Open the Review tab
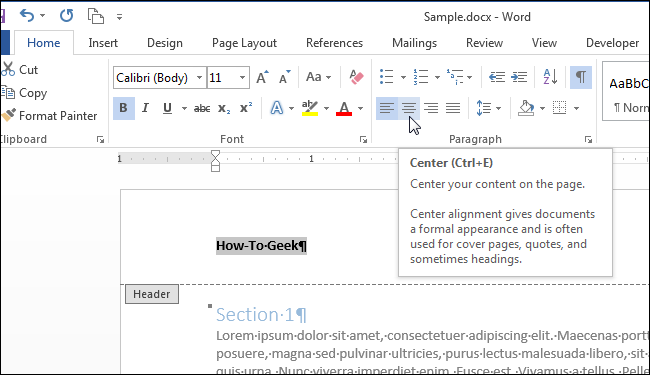Screen dimensions: 650x375 (484, 43)
